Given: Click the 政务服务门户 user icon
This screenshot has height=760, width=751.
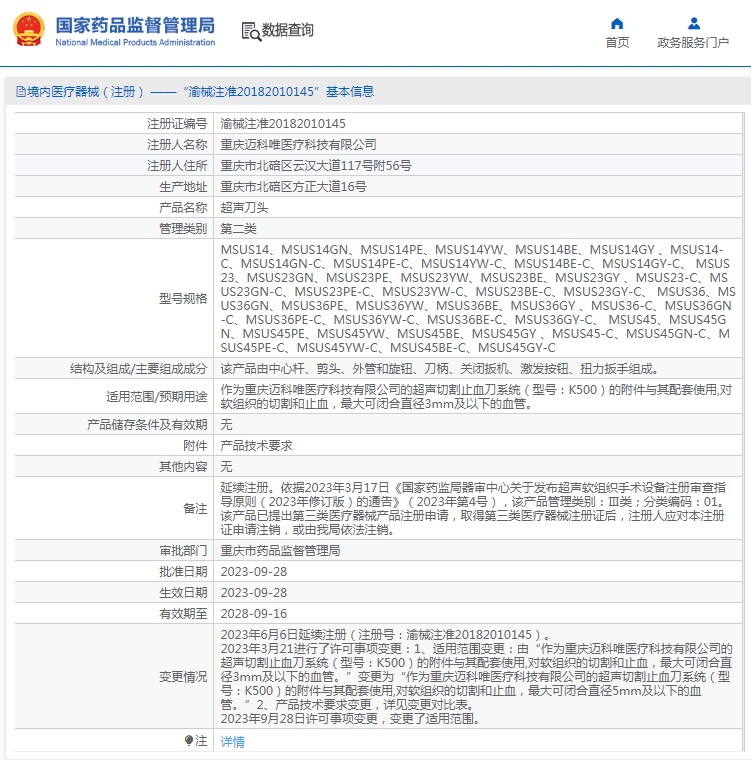Looking at the screenshot, I should coord(694,23).
